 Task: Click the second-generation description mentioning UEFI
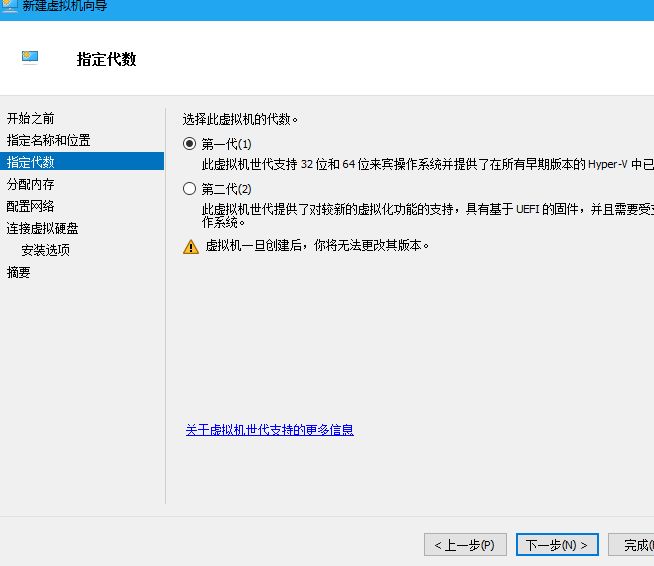coord(428,215)
